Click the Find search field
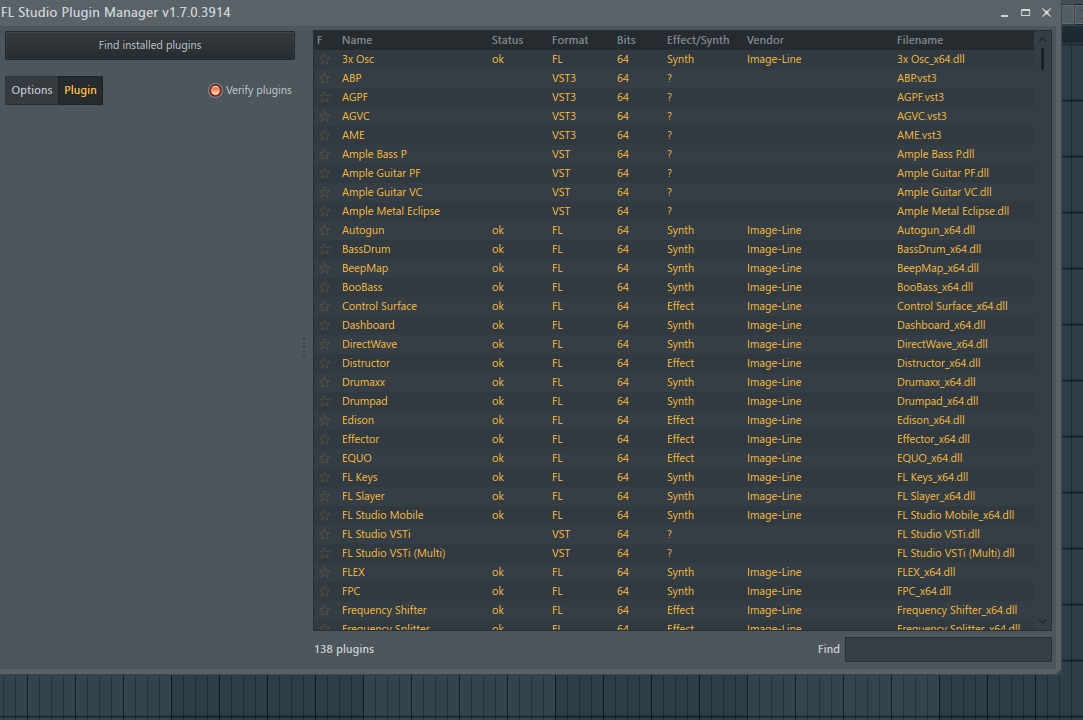 pyautogui.click(x=948, y=650)
